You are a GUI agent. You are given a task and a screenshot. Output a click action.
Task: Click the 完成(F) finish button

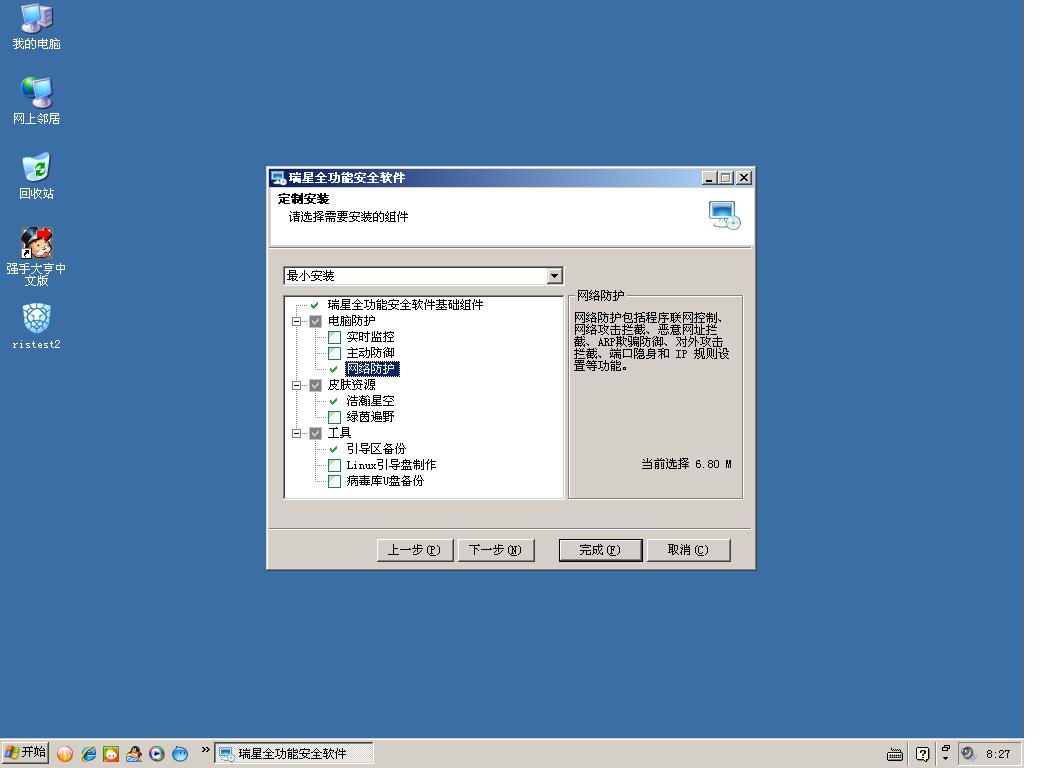coord(601,550)
